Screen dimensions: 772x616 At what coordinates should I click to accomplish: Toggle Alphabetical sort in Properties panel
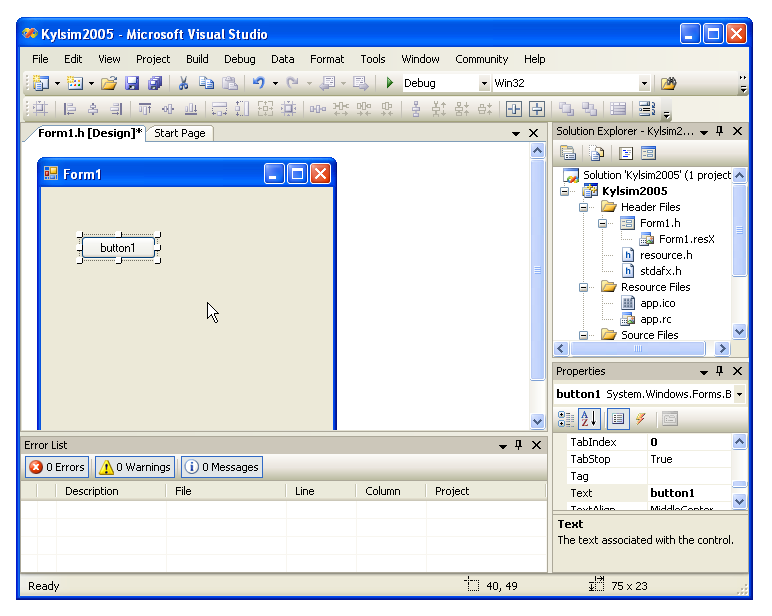pos(589,419)
